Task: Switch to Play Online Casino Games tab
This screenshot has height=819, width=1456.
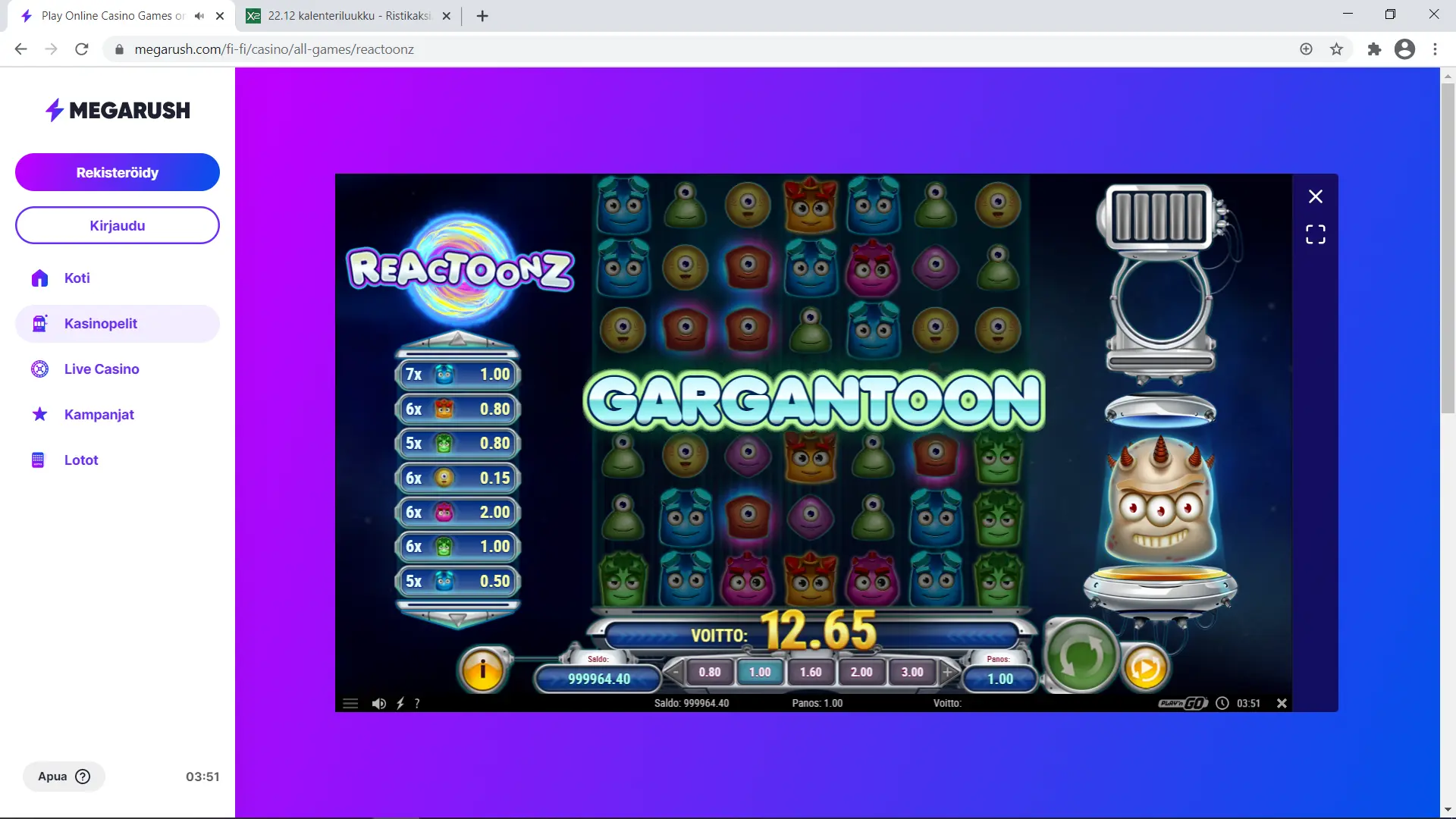Action: (114, 16)
